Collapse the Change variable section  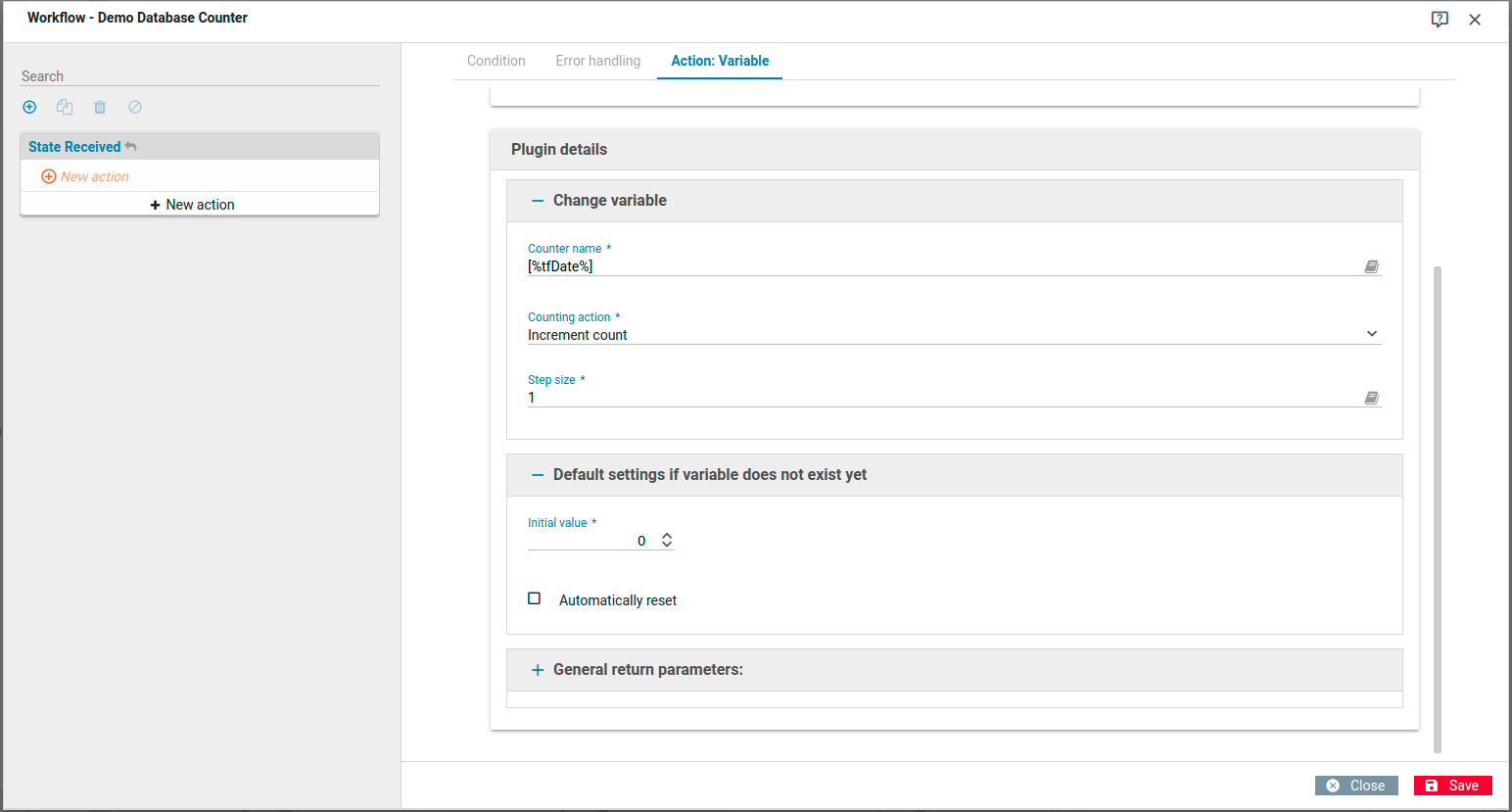pos(537,201)
